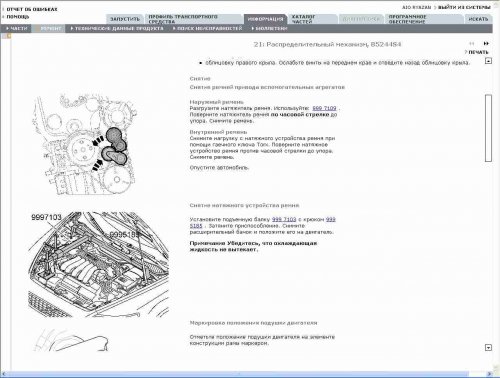This screenshot has height=378, width=500.
Task: Open the БЮЛЛЕТЕНИ sub-menu
Action: point(269,29)
